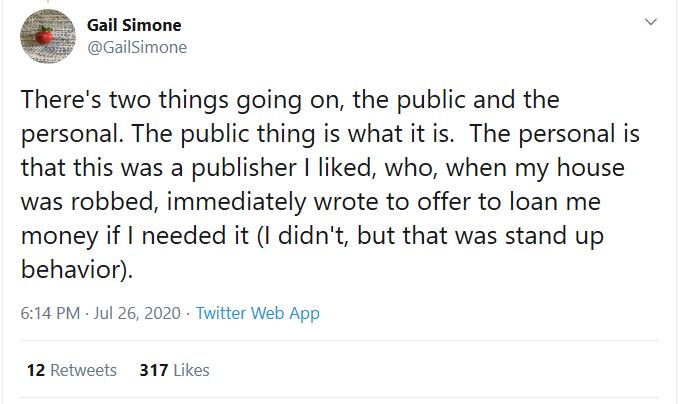The height and width of the screenshot is (404, 679).
Task: Open the 6:14 PM timestamp permalink
Action: point(50,314)
